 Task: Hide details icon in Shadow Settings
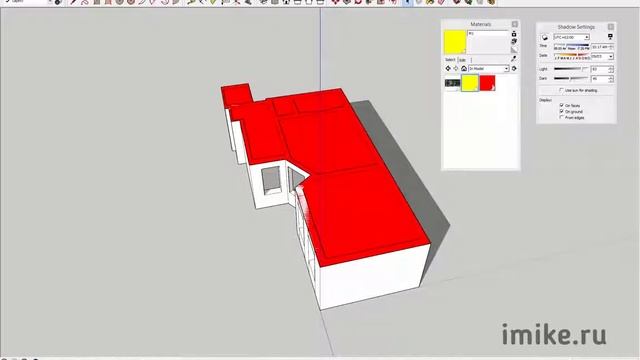tap(610, 37)
